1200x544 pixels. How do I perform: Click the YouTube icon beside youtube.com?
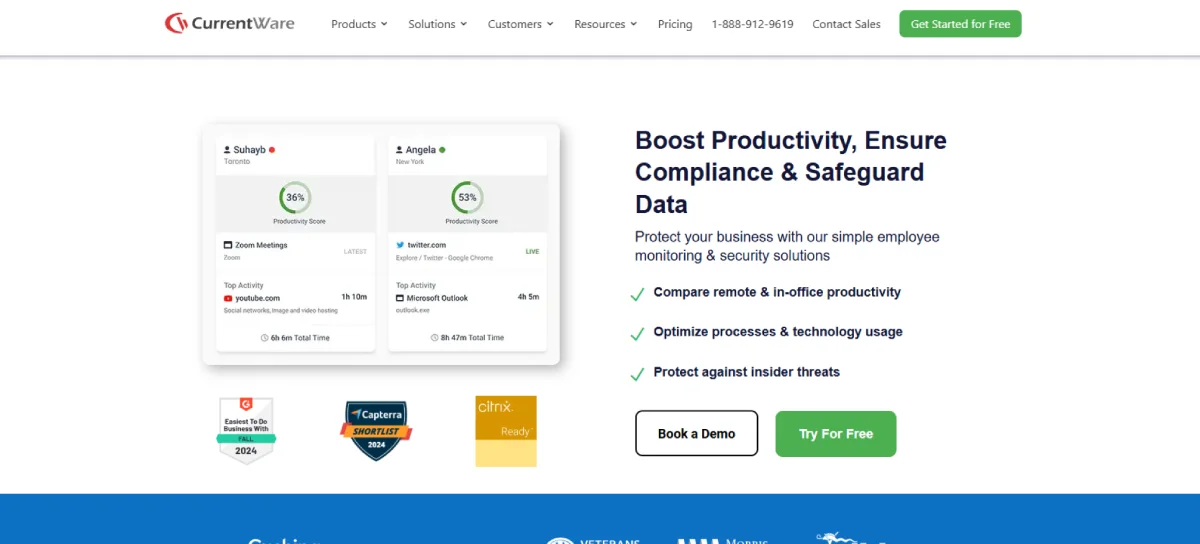(x=228, y=298)
